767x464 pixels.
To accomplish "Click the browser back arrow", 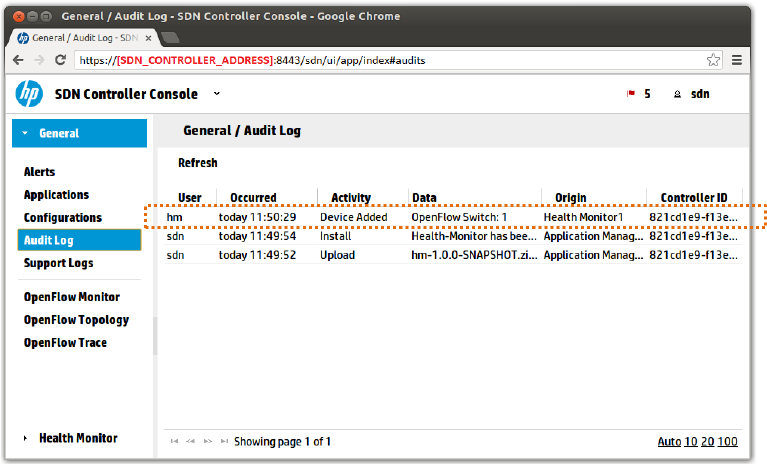I will point(18,60).
